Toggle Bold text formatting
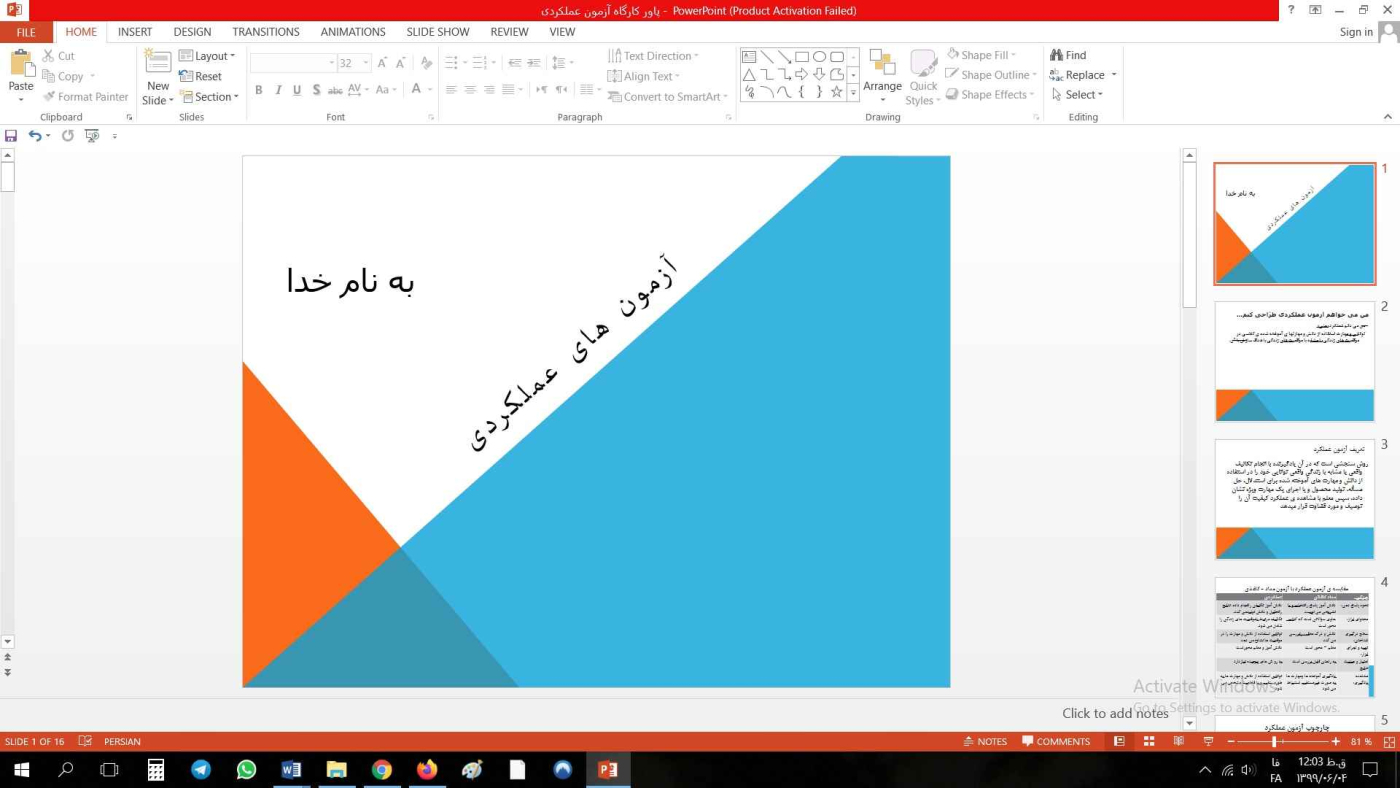 [258, 90]
